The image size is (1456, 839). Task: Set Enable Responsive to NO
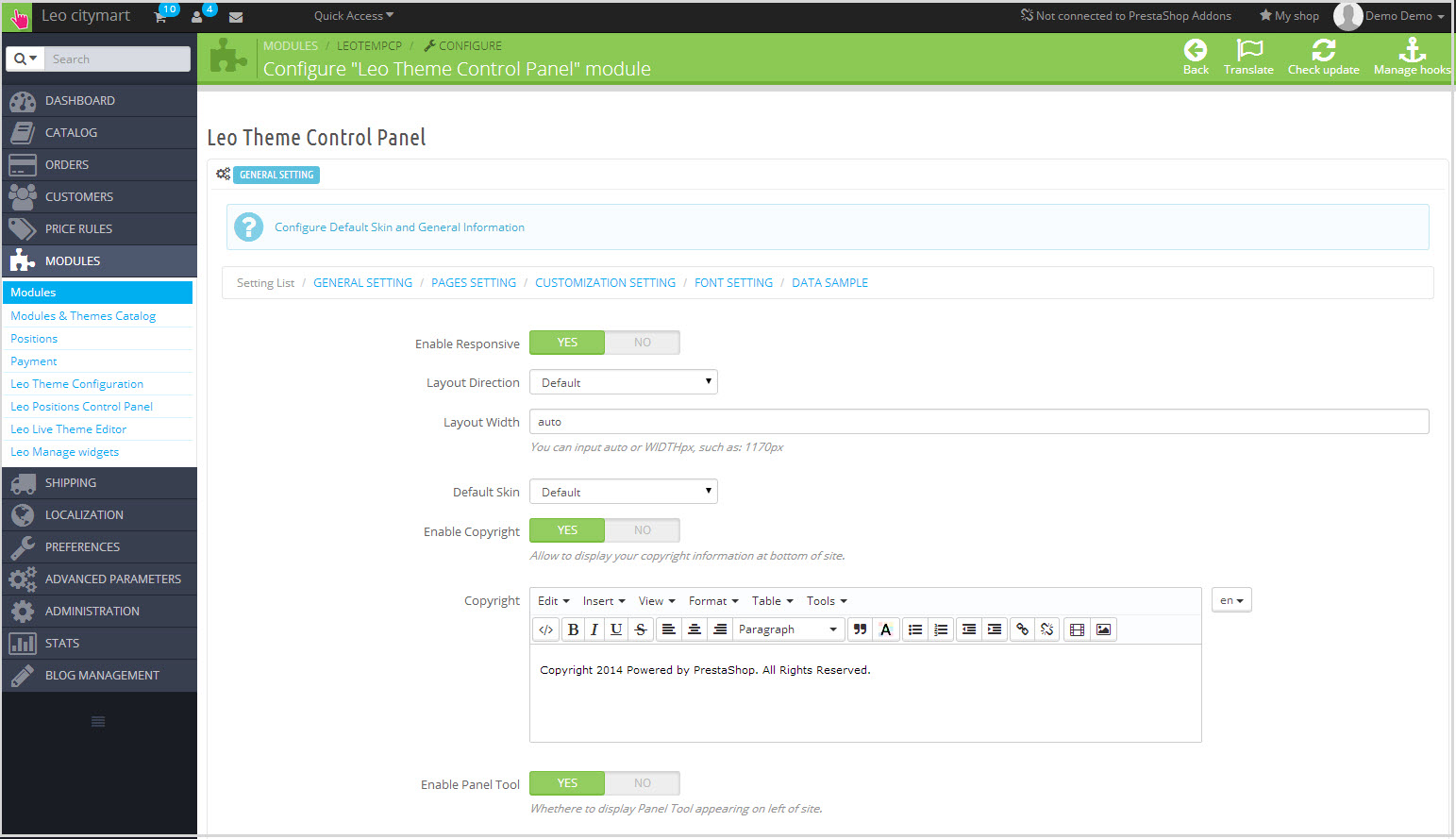[643, 343]
